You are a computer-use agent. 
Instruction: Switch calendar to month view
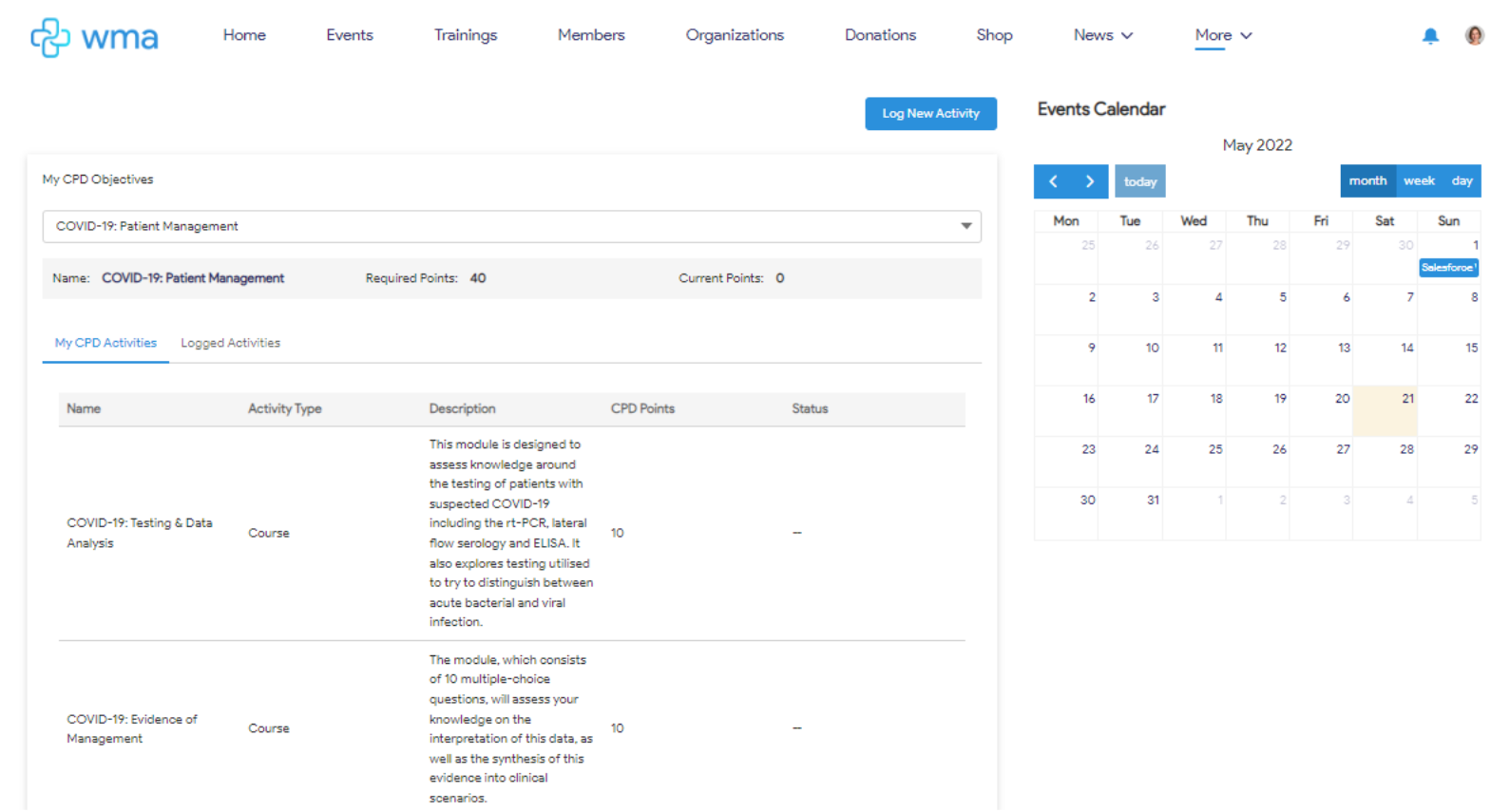coord(1367,180)
